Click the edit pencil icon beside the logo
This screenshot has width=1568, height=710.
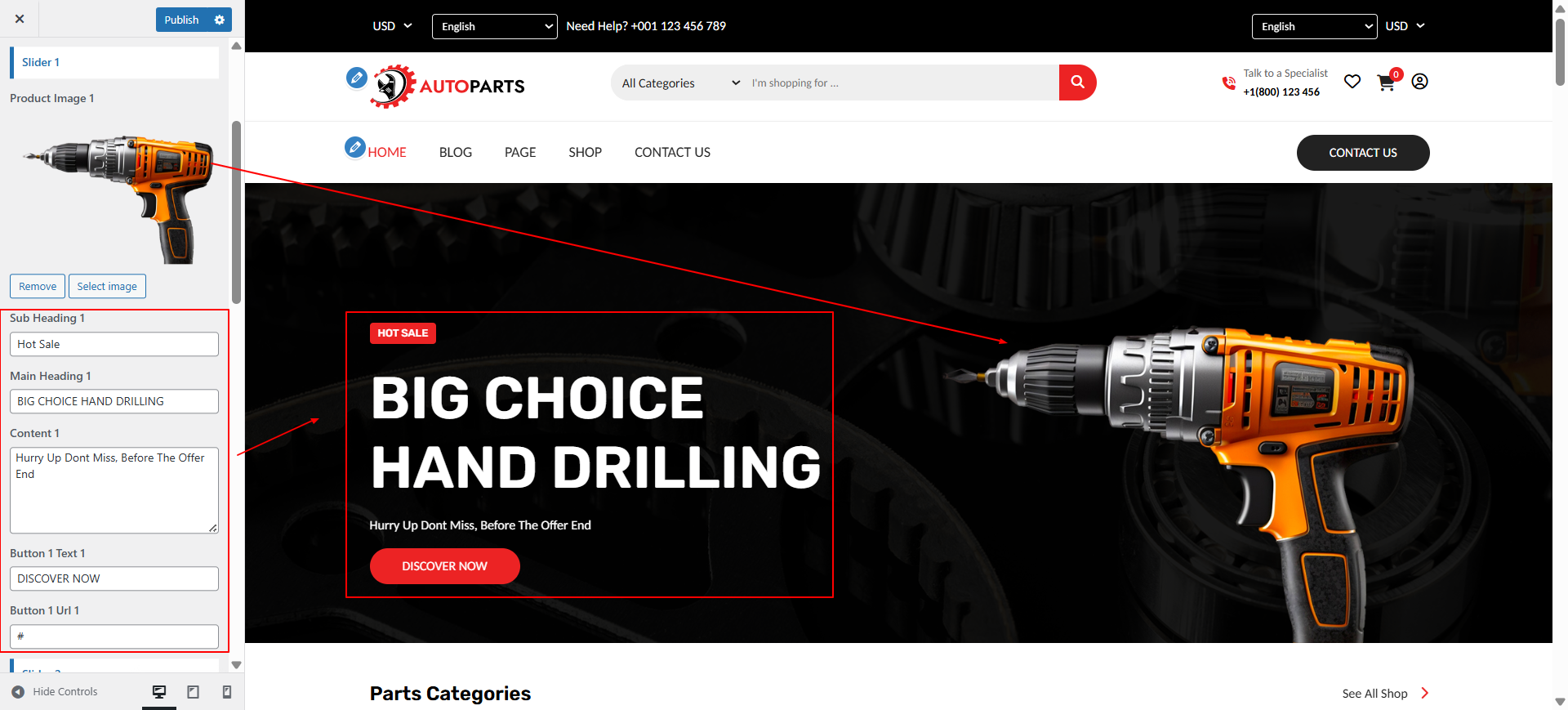point(356,78)
